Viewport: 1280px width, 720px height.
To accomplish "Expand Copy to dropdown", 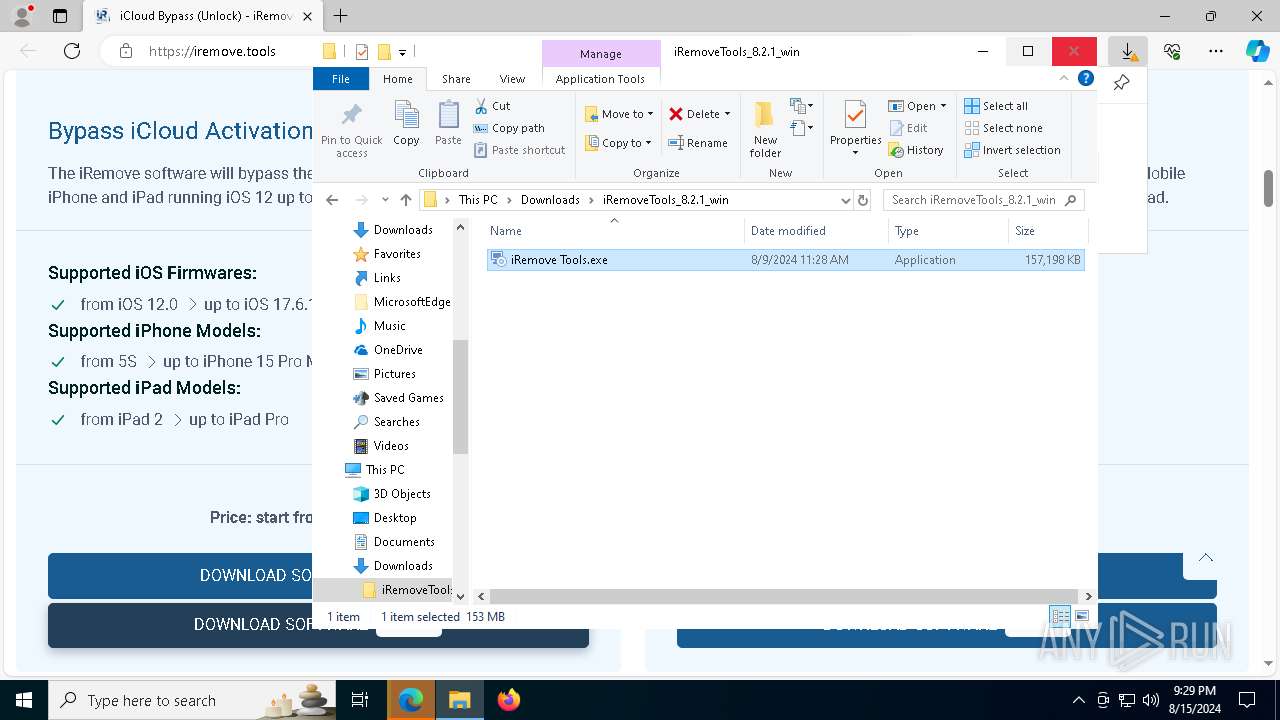I will tap(648, 143).
